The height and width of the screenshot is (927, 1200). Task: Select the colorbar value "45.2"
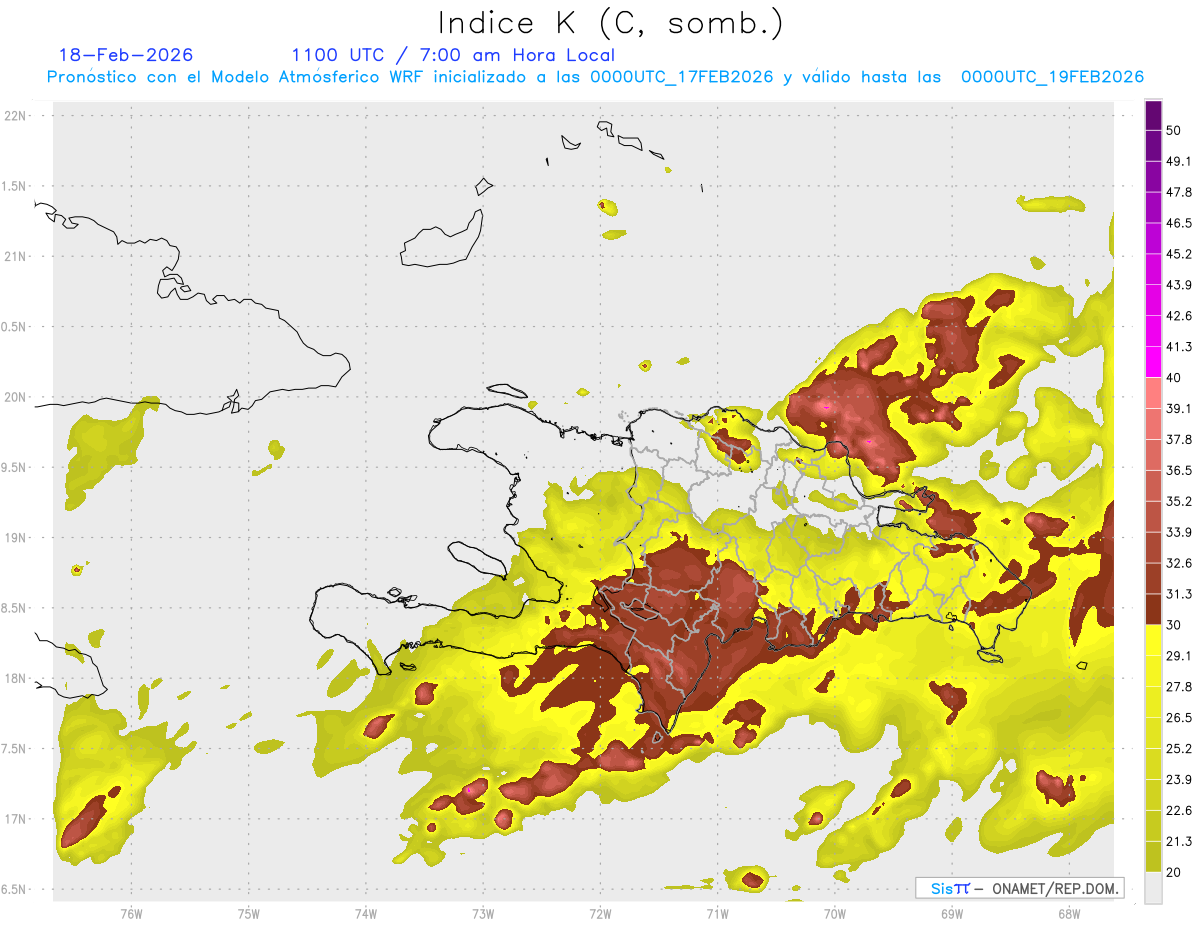pos(1179,254)
